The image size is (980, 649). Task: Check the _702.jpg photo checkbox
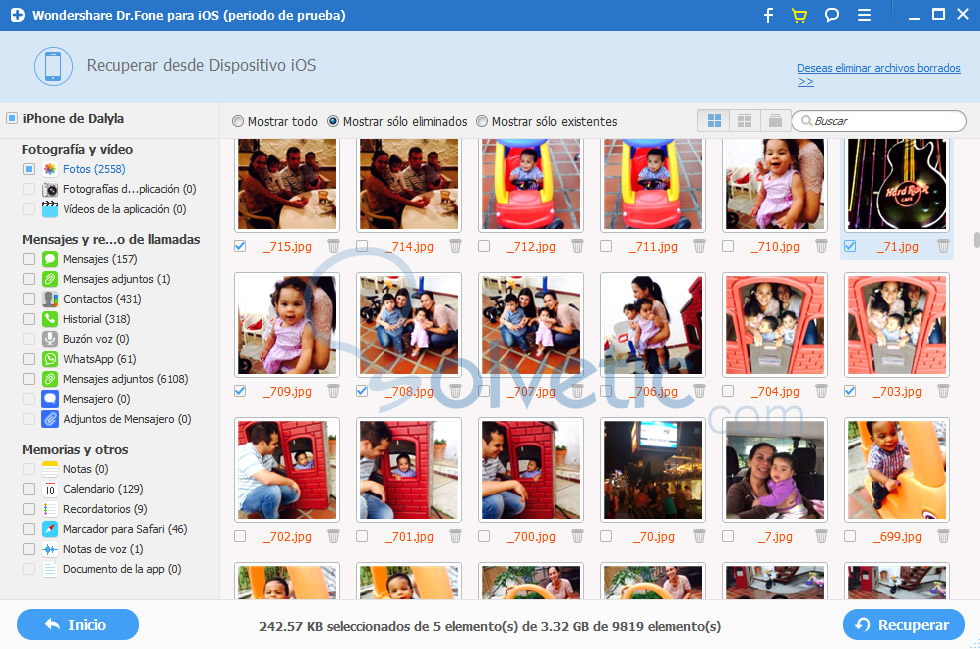240,536
